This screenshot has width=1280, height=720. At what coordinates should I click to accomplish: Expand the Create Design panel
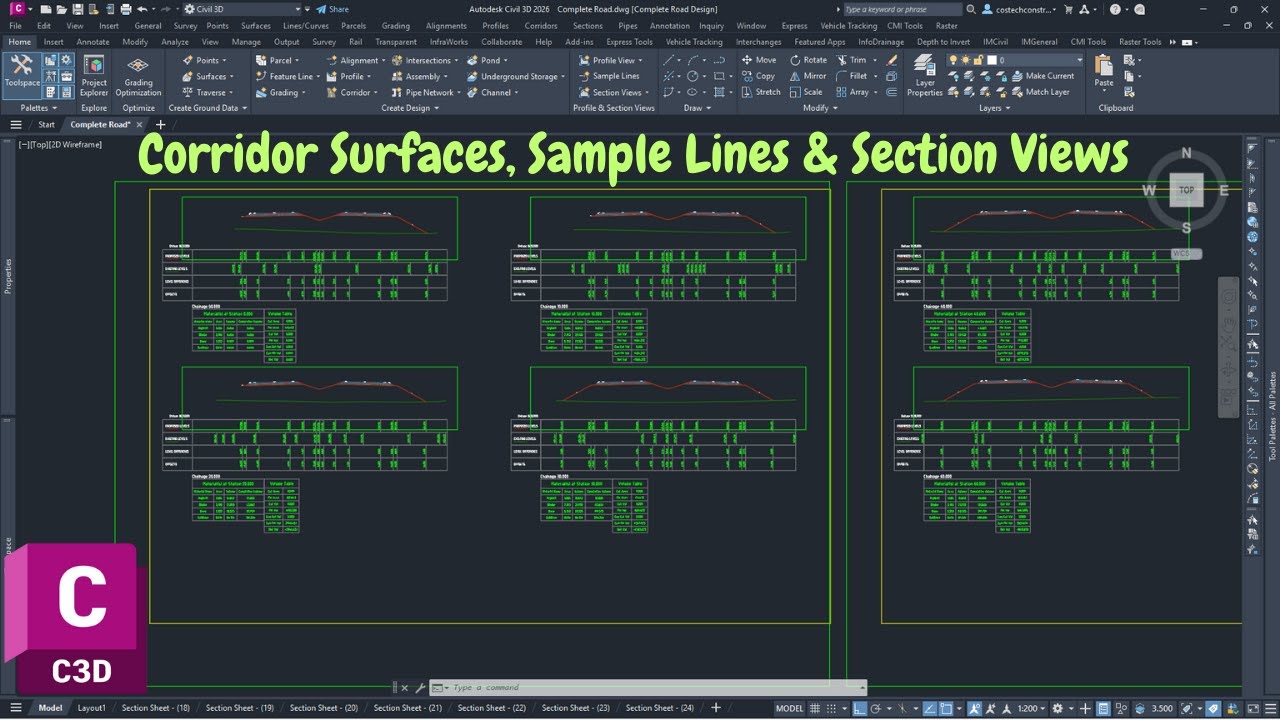[408, 108]
